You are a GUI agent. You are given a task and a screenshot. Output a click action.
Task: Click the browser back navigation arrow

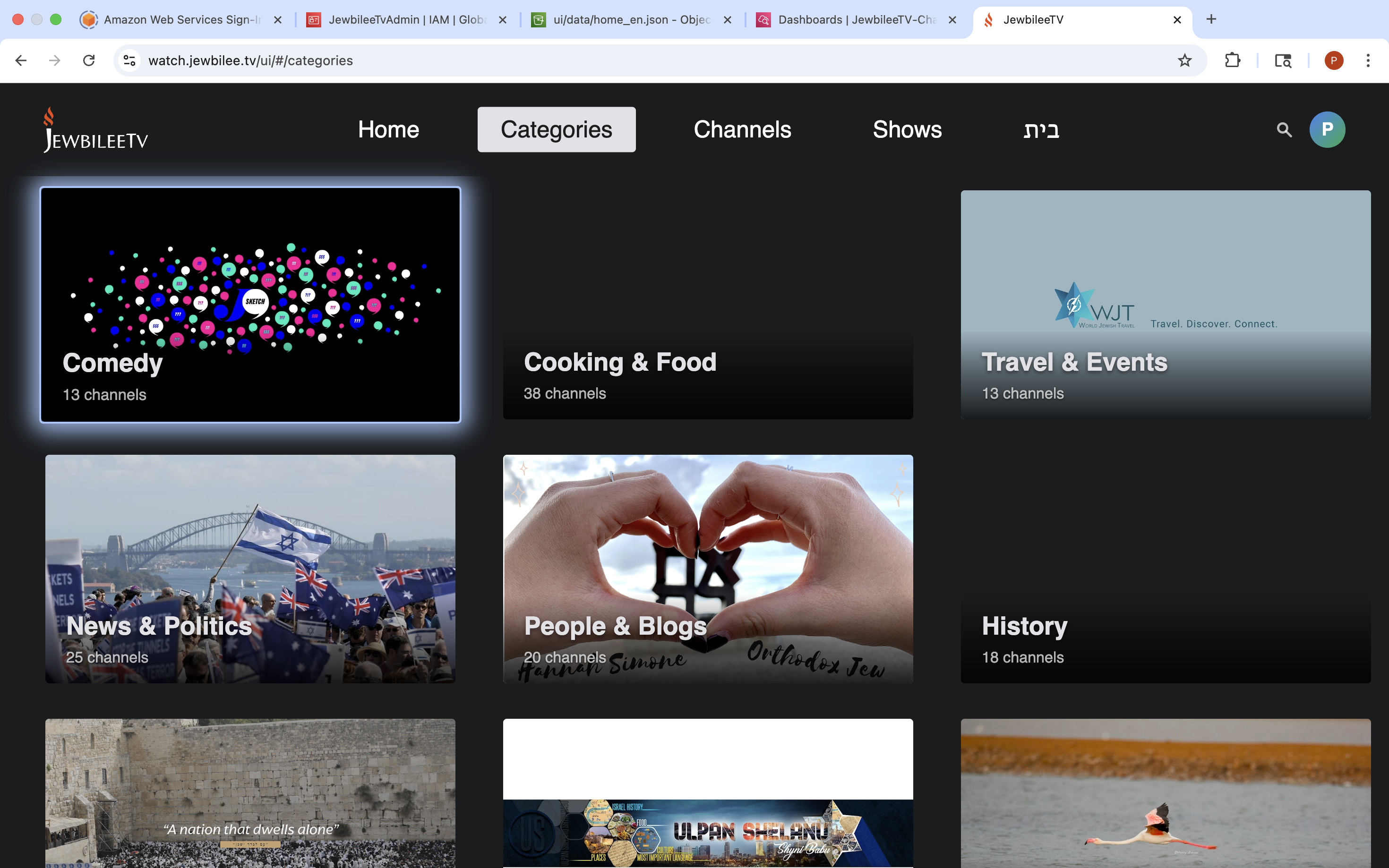(21, 60)
